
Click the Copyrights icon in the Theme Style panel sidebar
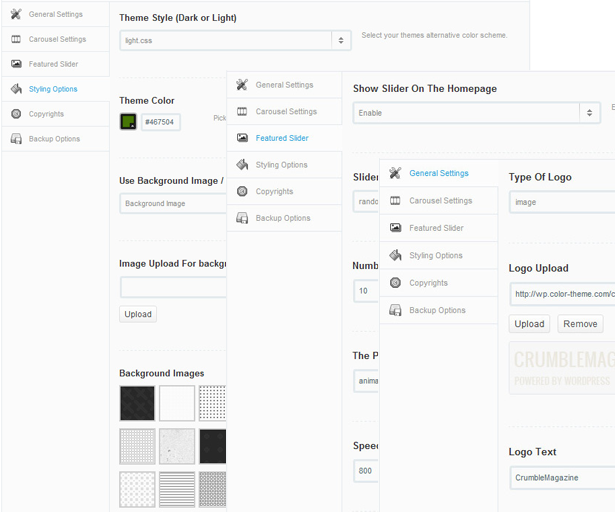click(x=16, y=114)
